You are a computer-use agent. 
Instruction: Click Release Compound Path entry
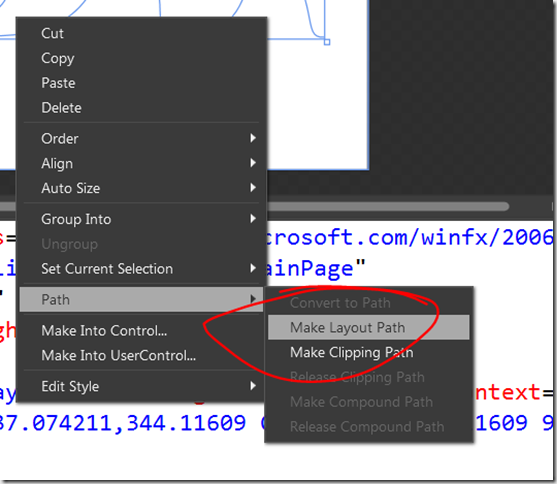[368, 426]
